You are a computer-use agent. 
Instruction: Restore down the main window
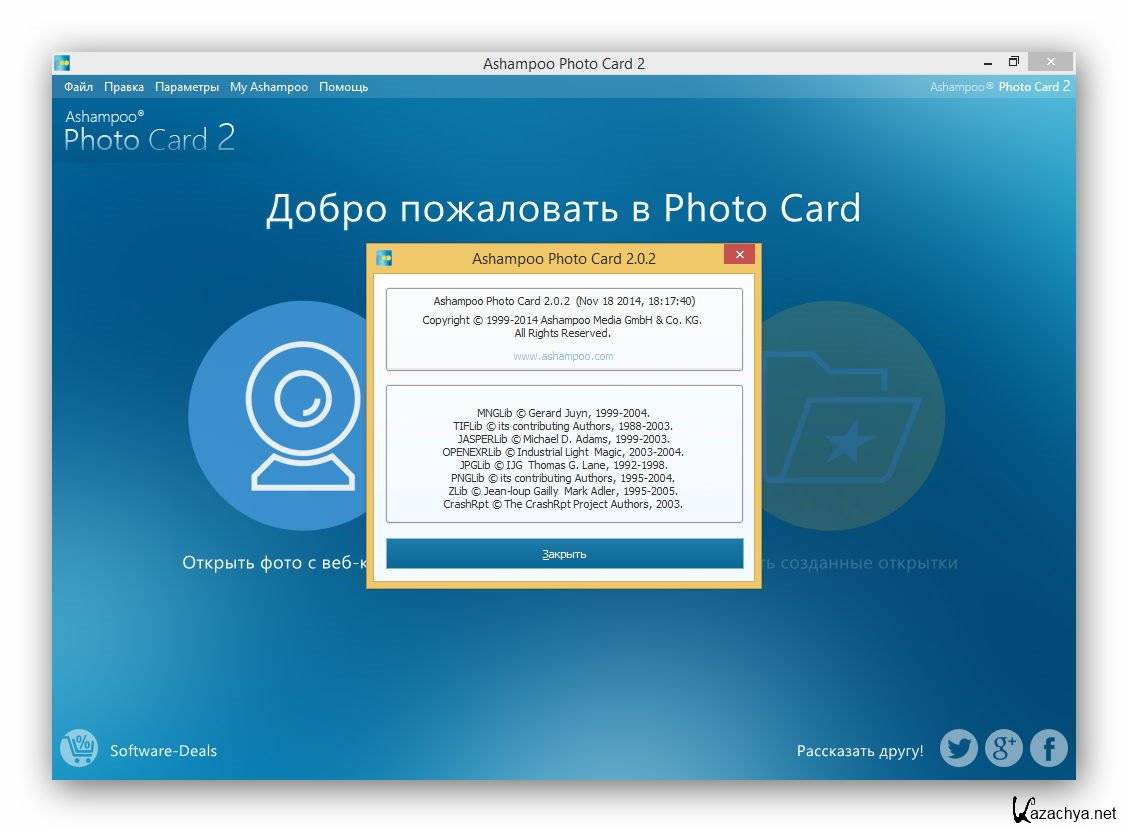[x=1013, y=62]
